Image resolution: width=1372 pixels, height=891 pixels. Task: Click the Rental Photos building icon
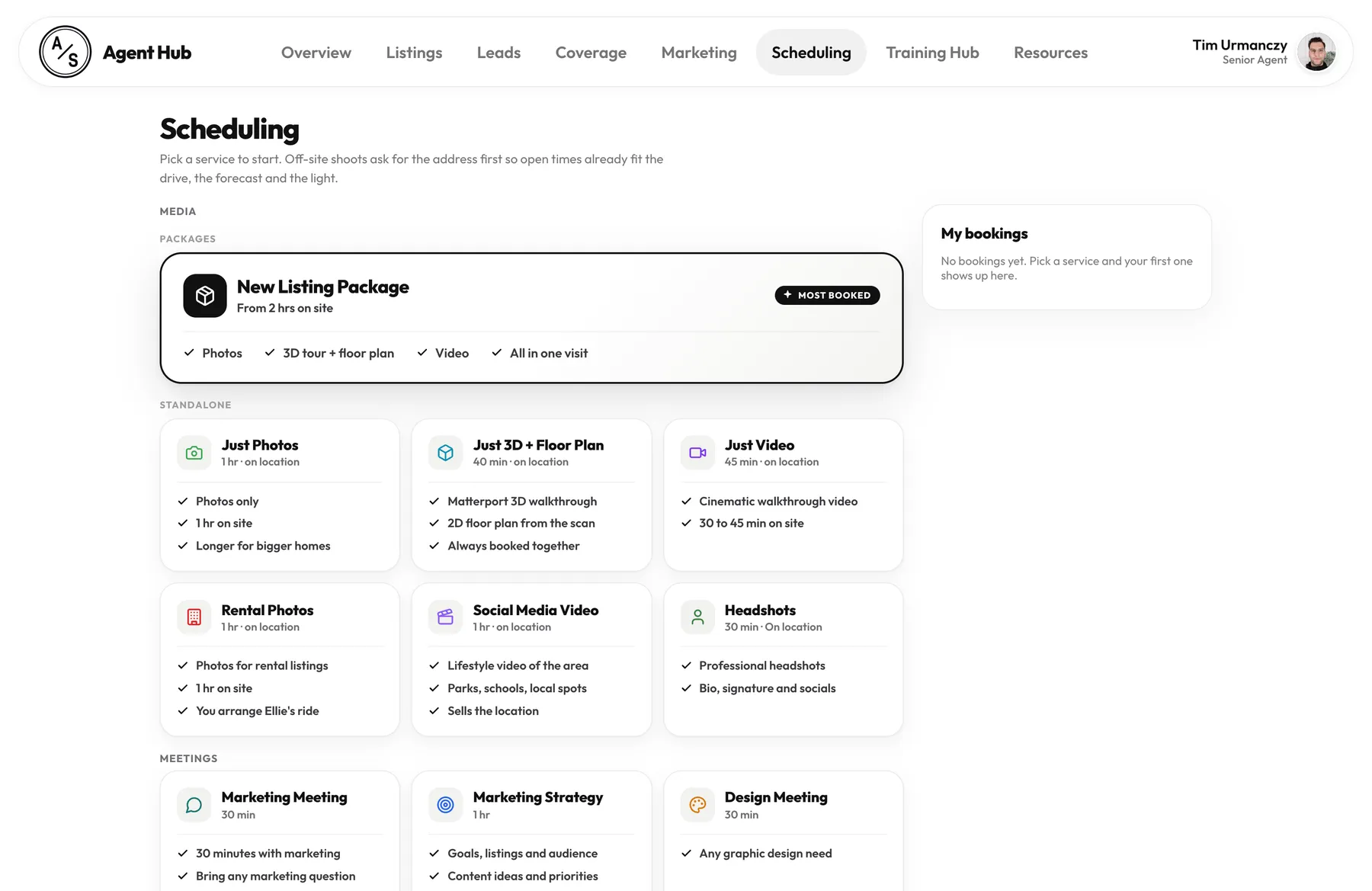[x=194, y=617]
